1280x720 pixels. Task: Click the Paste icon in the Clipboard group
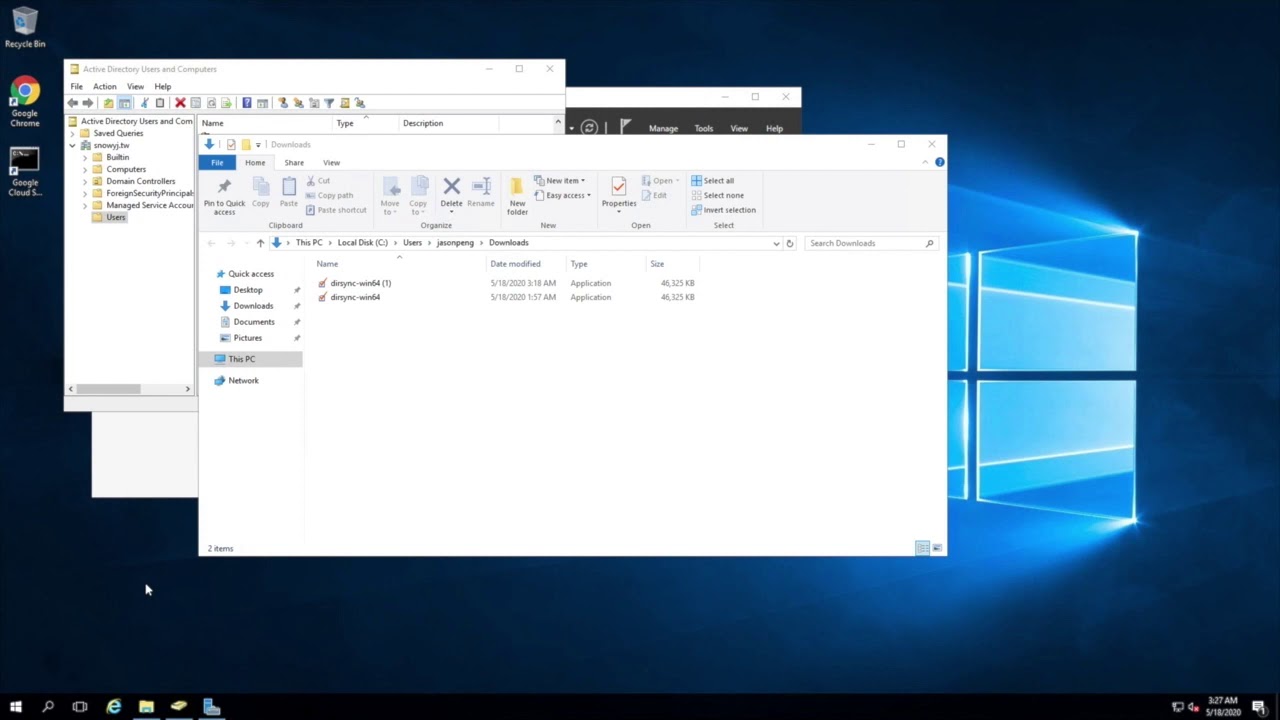click(x=289, y=186)
